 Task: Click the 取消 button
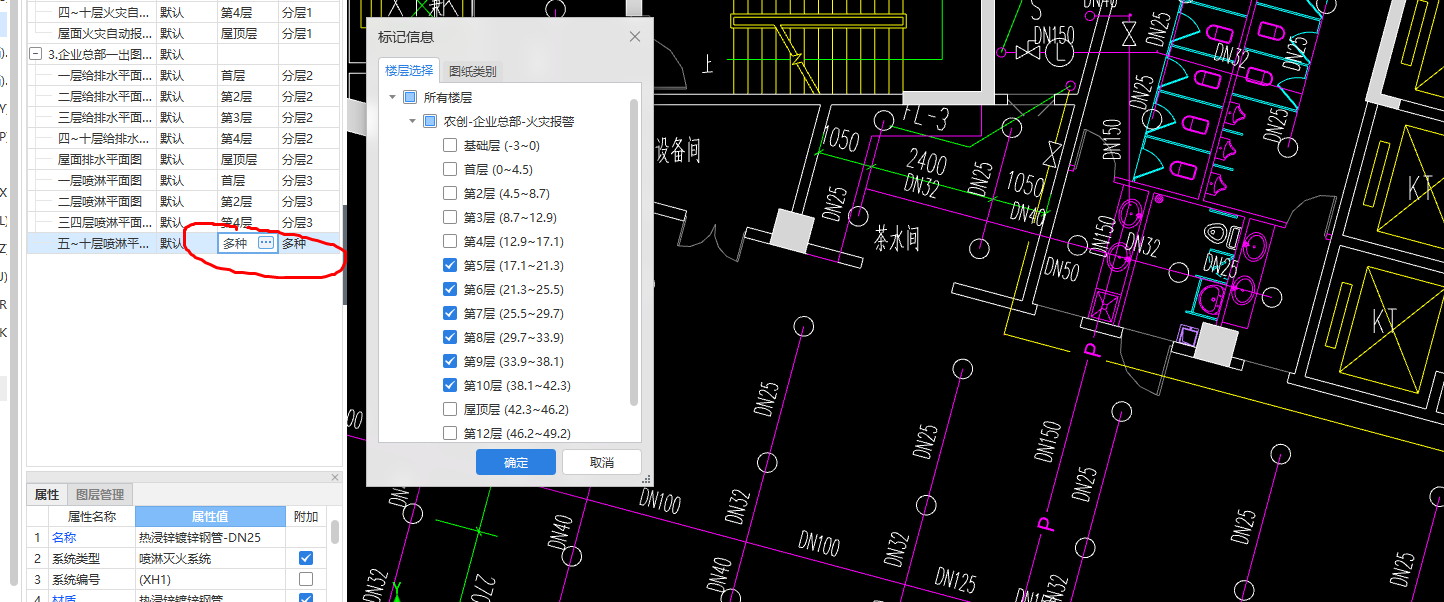602,462
